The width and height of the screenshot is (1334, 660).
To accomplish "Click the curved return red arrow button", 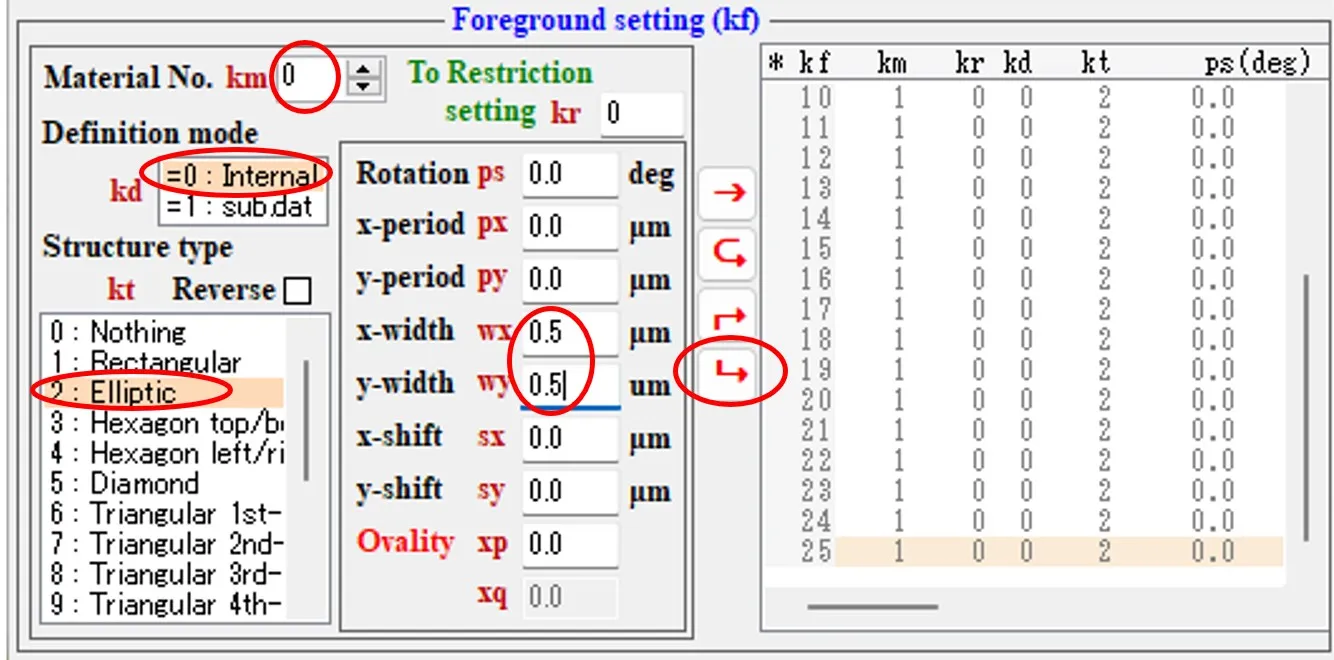I will 728,255.
